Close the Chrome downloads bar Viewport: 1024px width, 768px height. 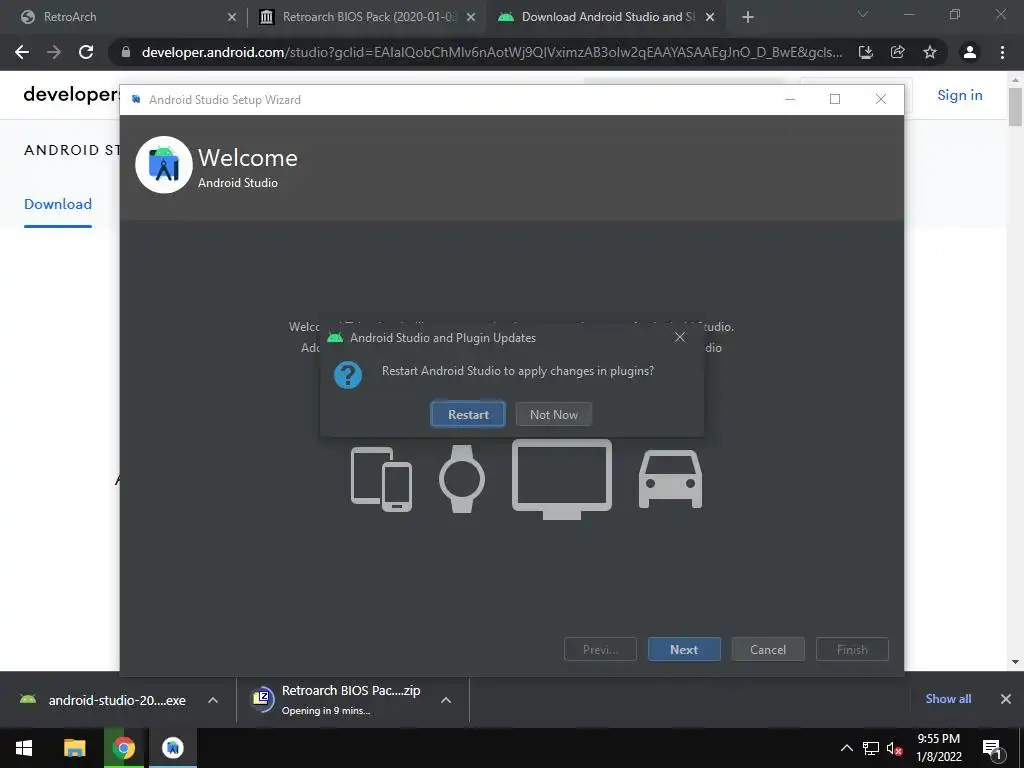click(1006, 699)
